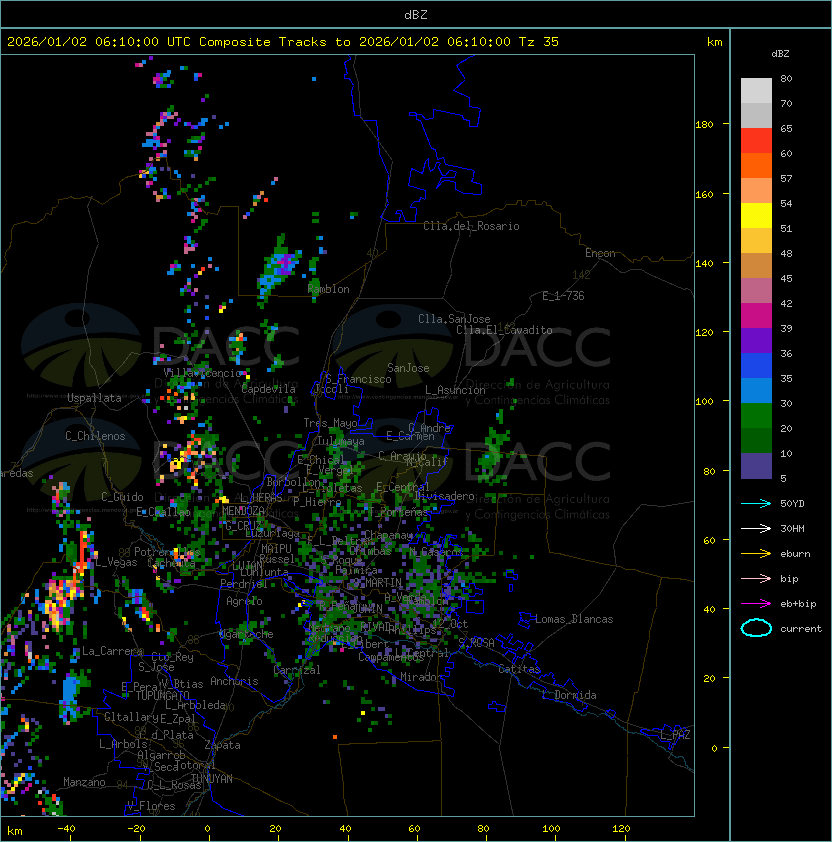Click the Ramblon label near the storm cell
Screen dimensions: 832x842
(x=328, y=289)
